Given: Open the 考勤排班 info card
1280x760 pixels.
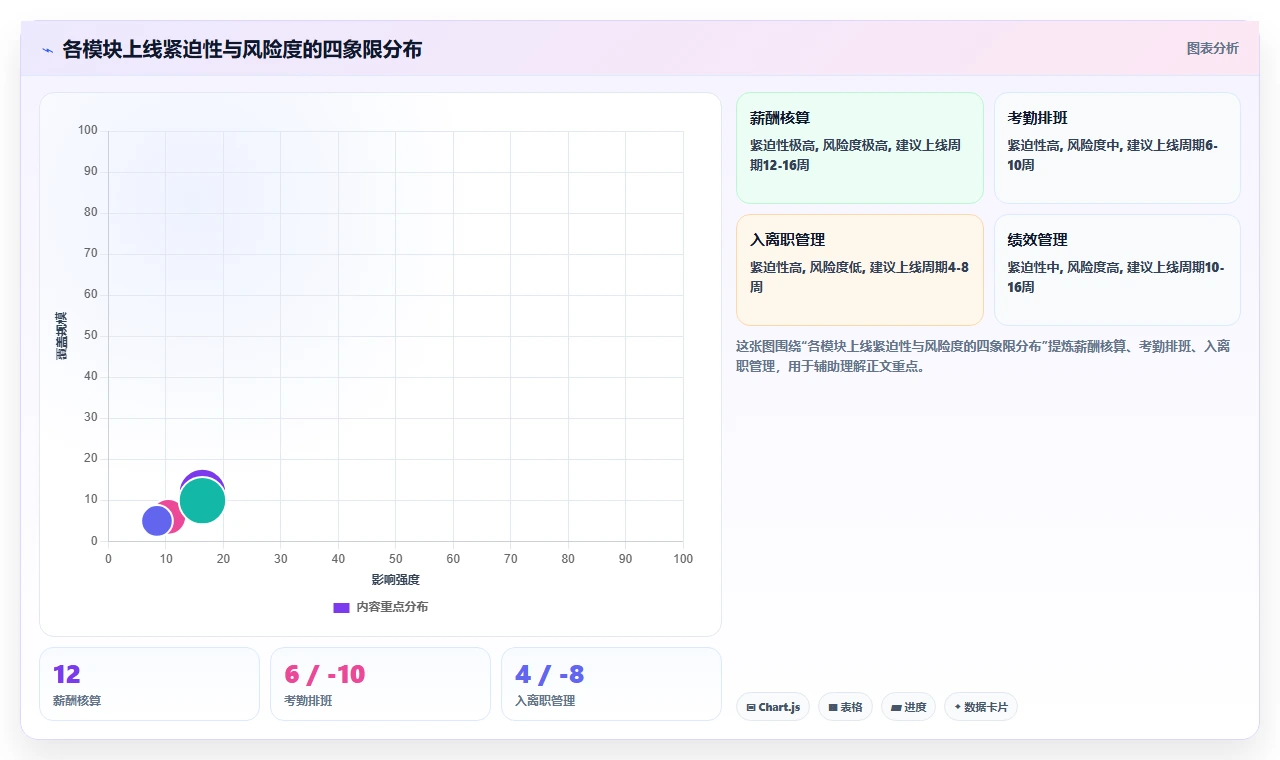Looking at the screenshot, I should (1117, 148).
